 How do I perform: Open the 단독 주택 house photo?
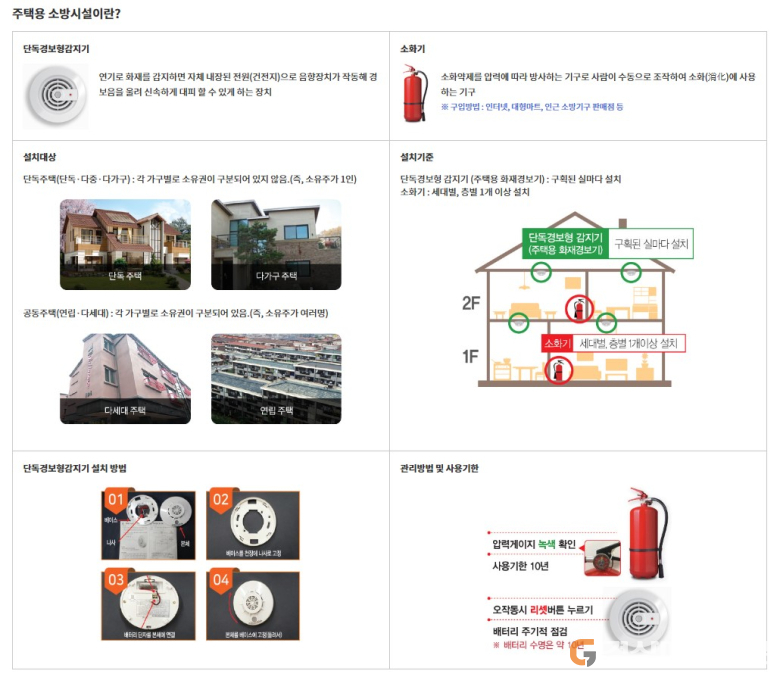click(125, 244)
